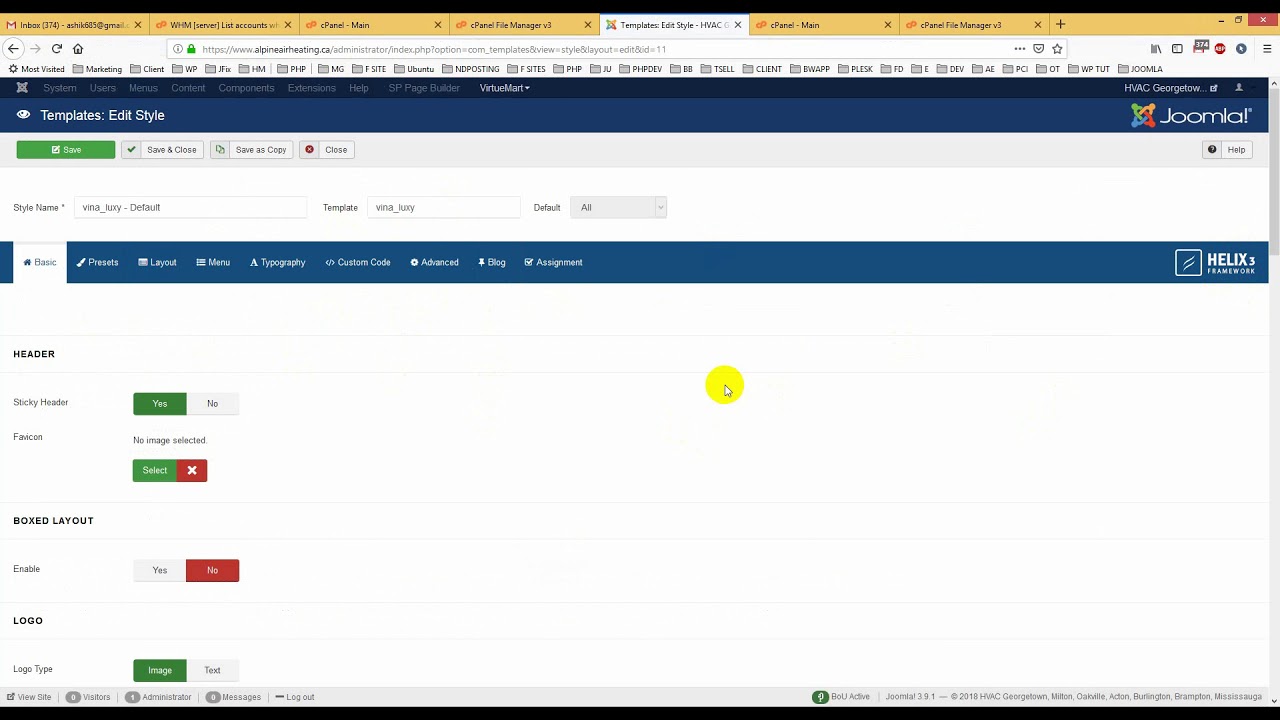
Task: Reload the page with refresh icon
Action: pos(57,48)
